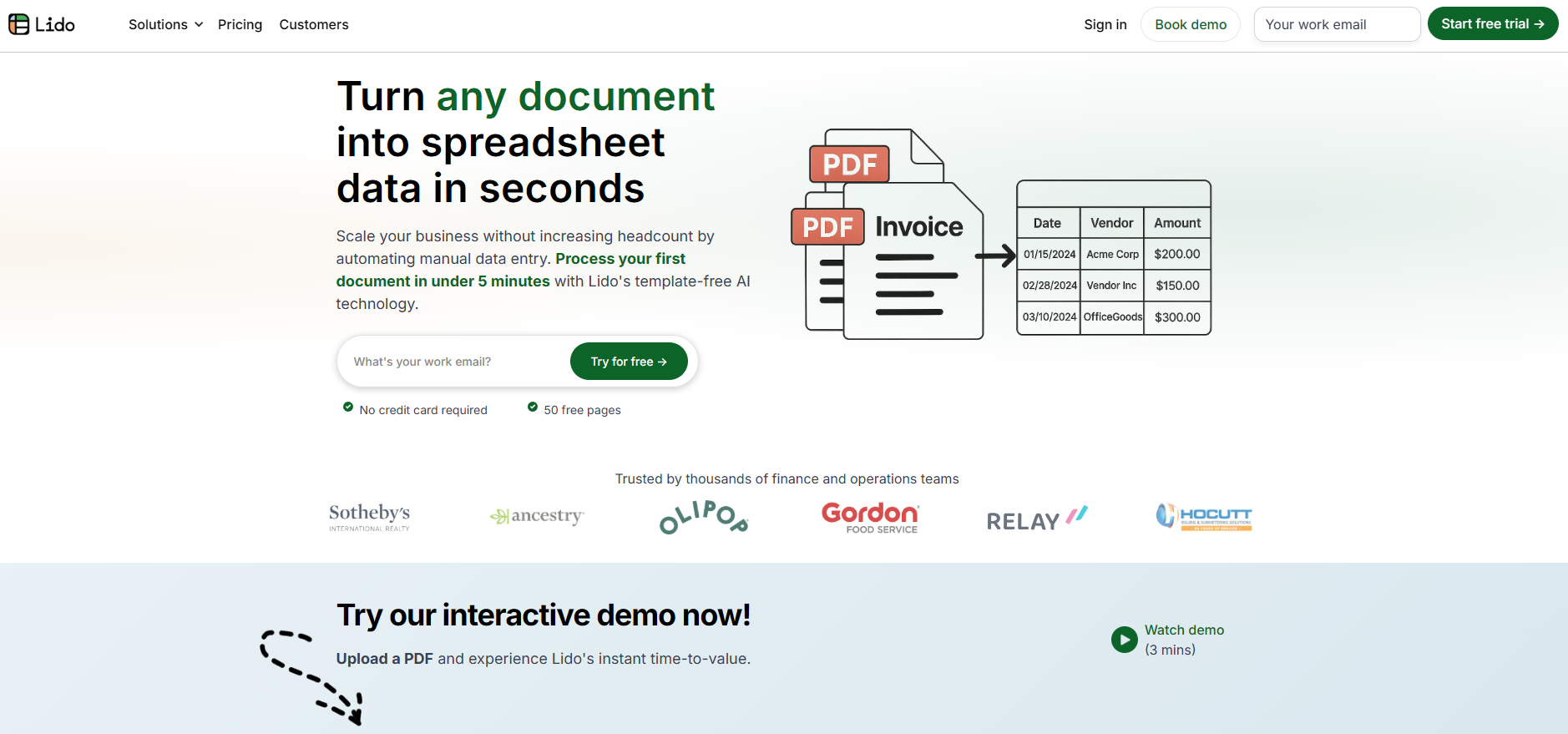Open the Customers page
The height and width of the screenshot is (734, 1568).
tap(314, 24)
